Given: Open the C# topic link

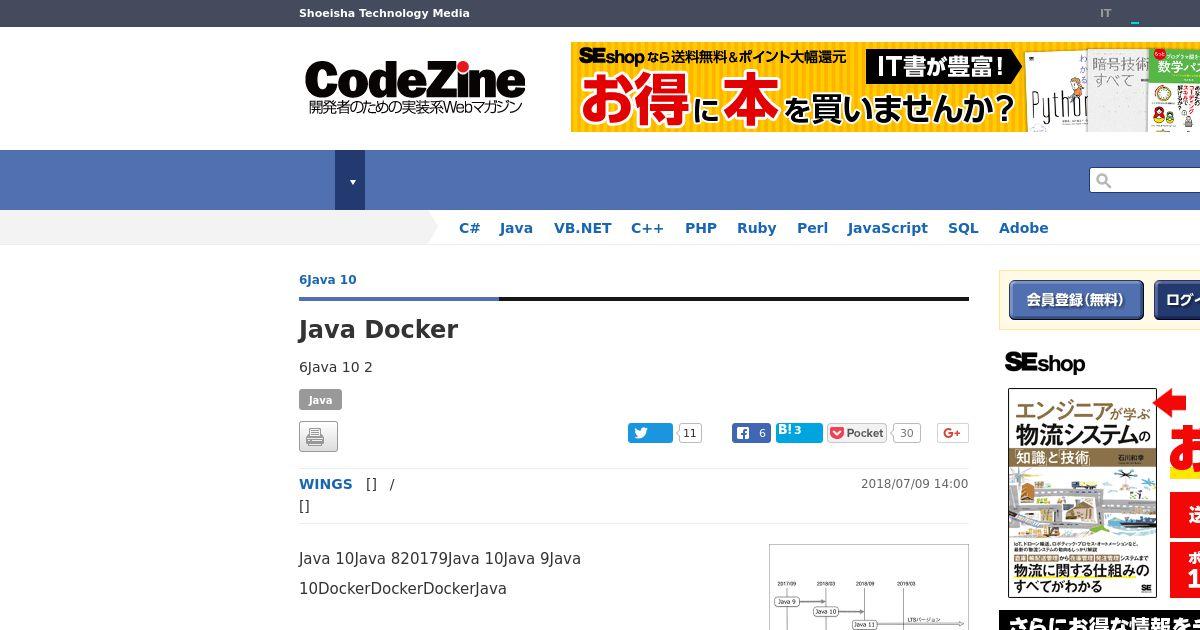Looking at the screenshot, I should [469, 228].
